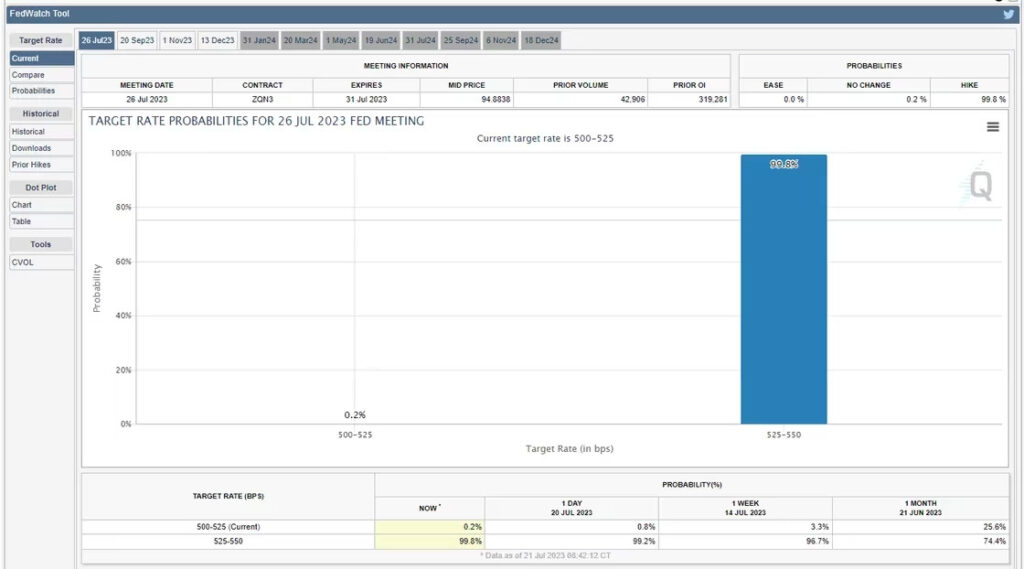Click the NO CHANGE 0.2 % value
The image size is (1024, 569).
click(x=916, y=100)
